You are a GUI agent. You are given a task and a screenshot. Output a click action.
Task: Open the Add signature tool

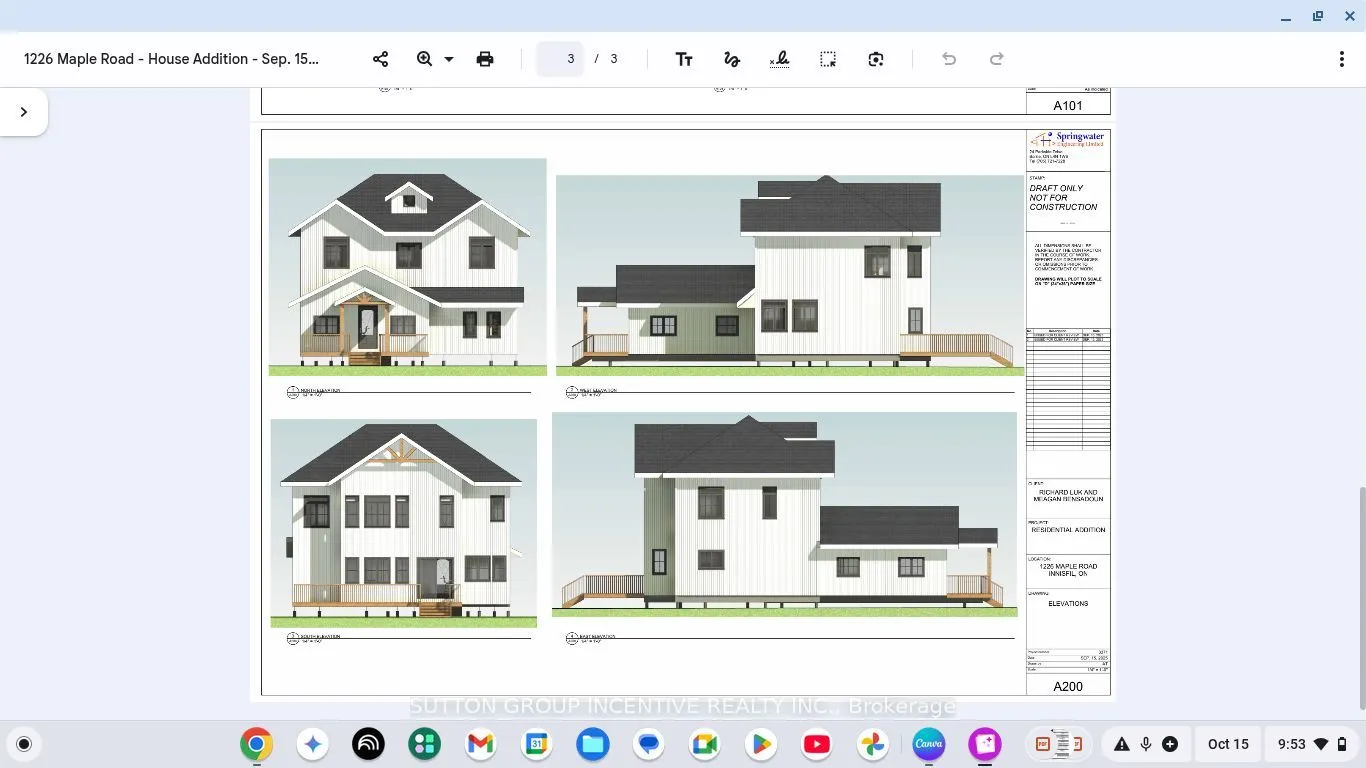780,59
